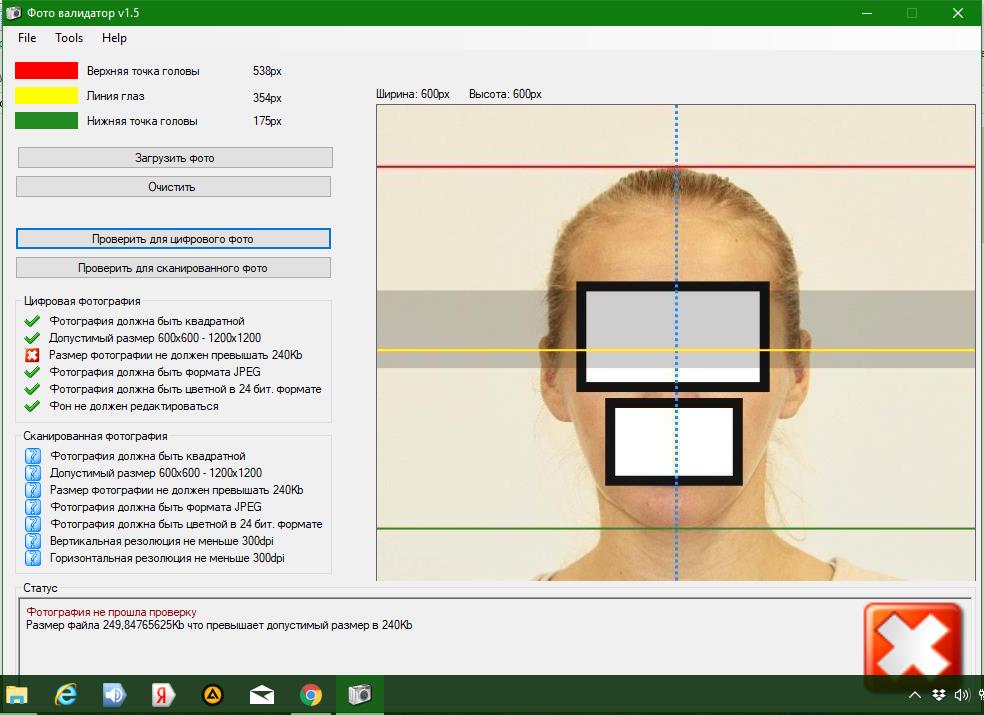Expand the system tray hidden icons chevron
This screenshot has height=715, width=984.
915,695
